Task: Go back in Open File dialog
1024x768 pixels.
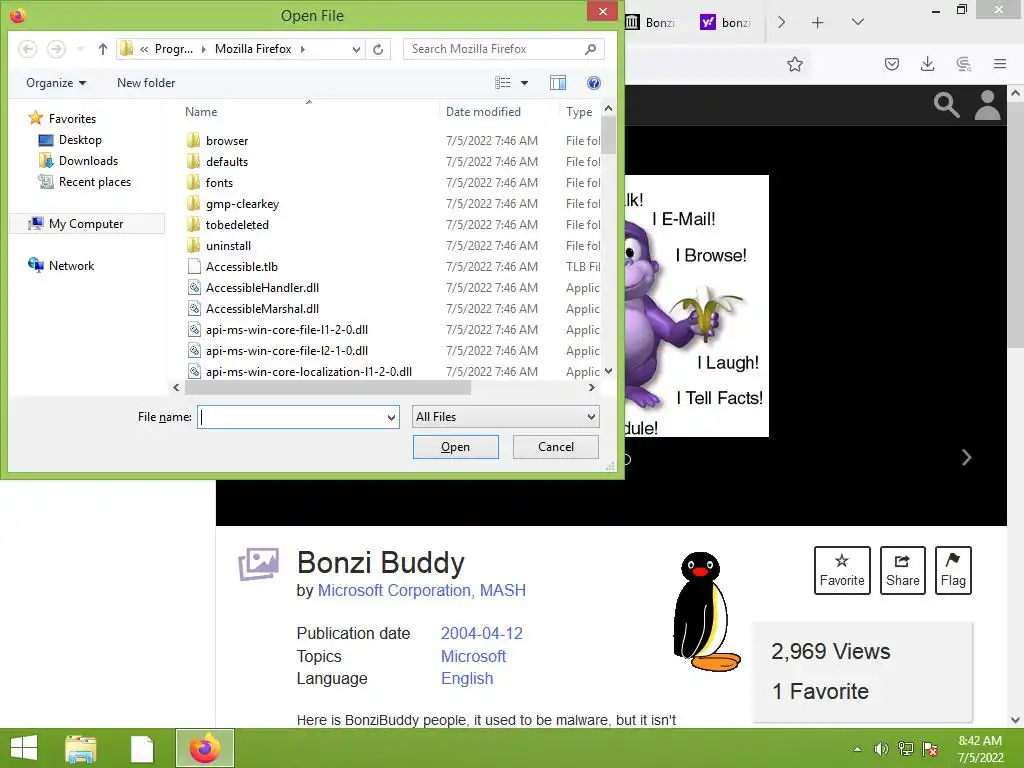Action: [x=27, y=49]
